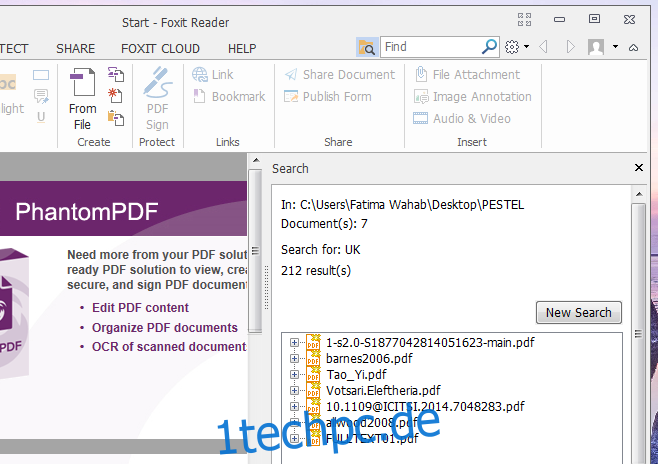Click OCR of scanned document link
Viewport: 658px width, 464px height.
tap(169, 347)
